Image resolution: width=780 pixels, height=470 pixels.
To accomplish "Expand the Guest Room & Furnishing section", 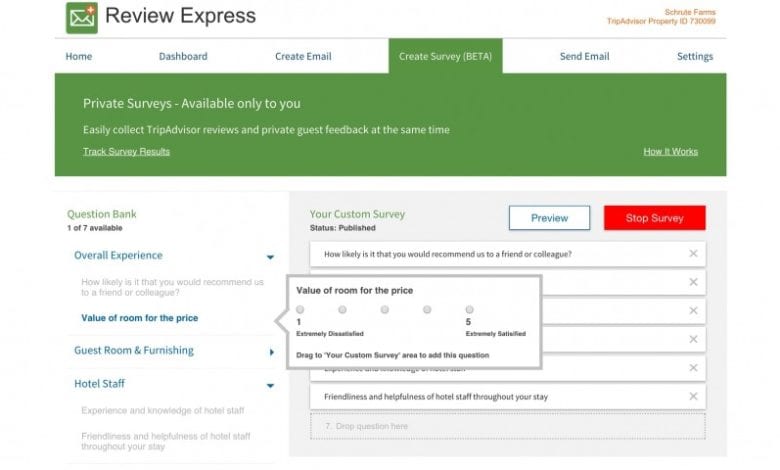I will click(271, 352).
